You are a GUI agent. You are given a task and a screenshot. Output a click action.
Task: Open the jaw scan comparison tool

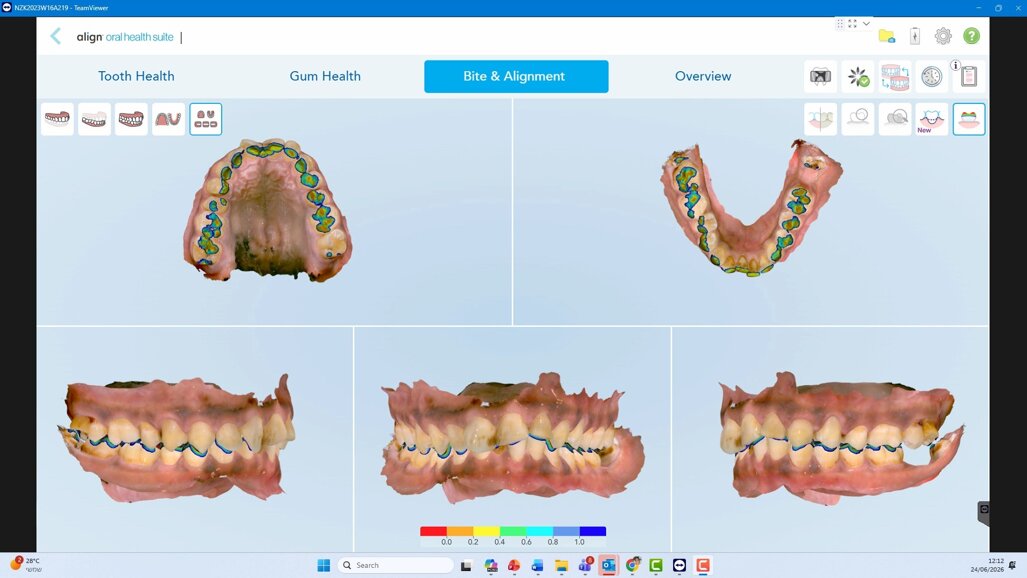point(895,76)
